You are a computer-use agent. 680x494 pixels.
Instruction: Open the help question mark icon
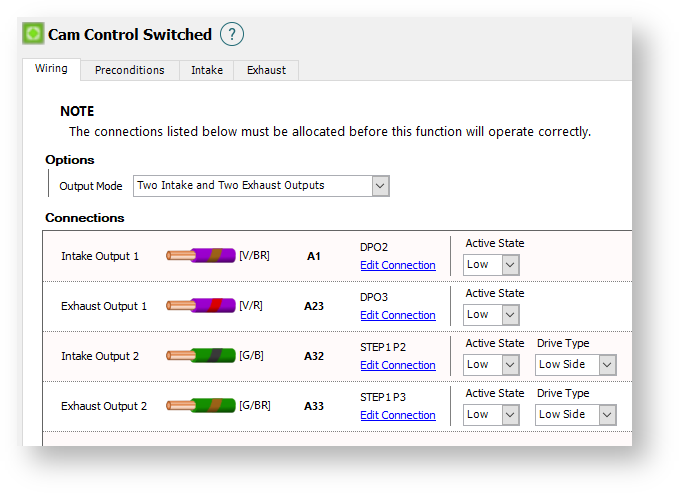pos(232,34)
